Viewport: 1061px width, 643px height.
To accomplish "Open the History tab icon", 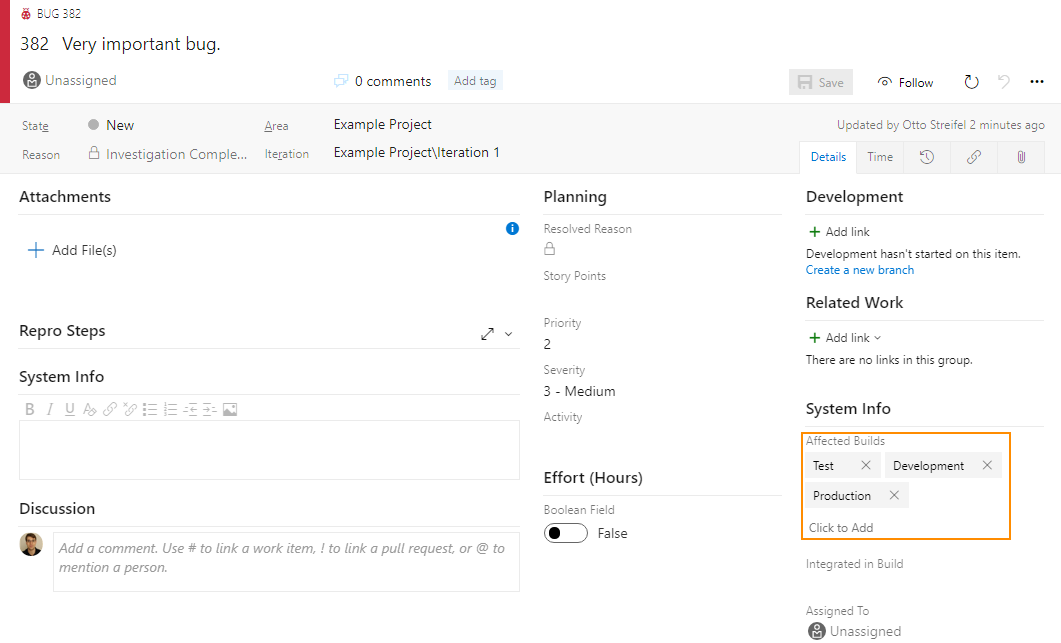I will pyautogui.click(x=927, y=157).
